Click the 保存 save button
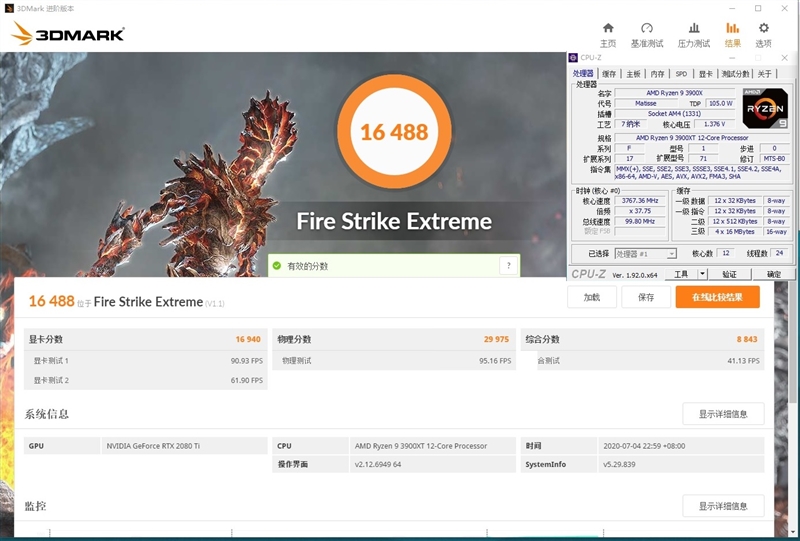Viewport: 800px width, 541px height. pos(646,297)
